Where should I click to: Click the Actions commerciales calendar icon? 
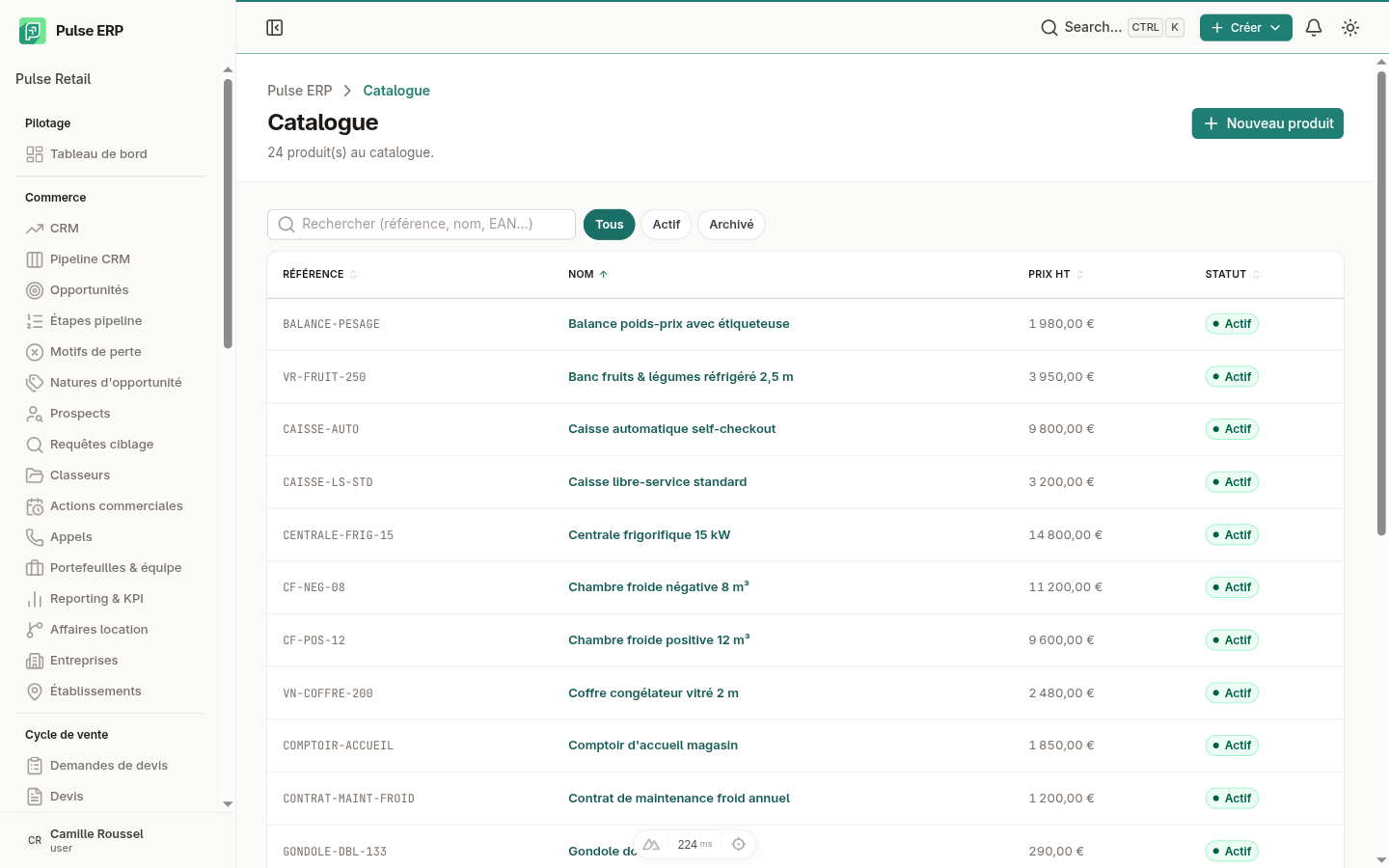(35, 506)
